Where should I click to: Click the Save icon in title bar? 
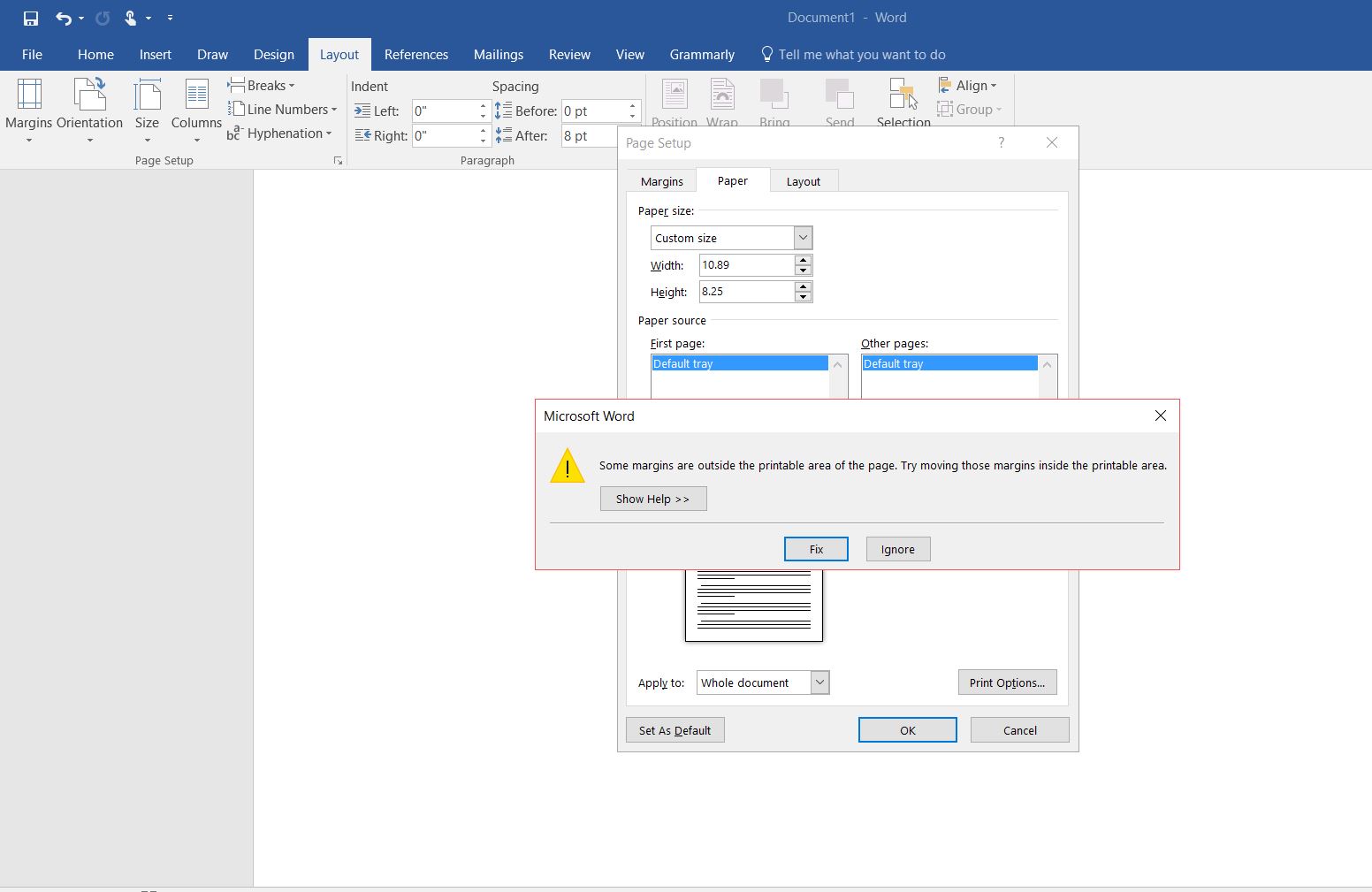coord(31,18)
